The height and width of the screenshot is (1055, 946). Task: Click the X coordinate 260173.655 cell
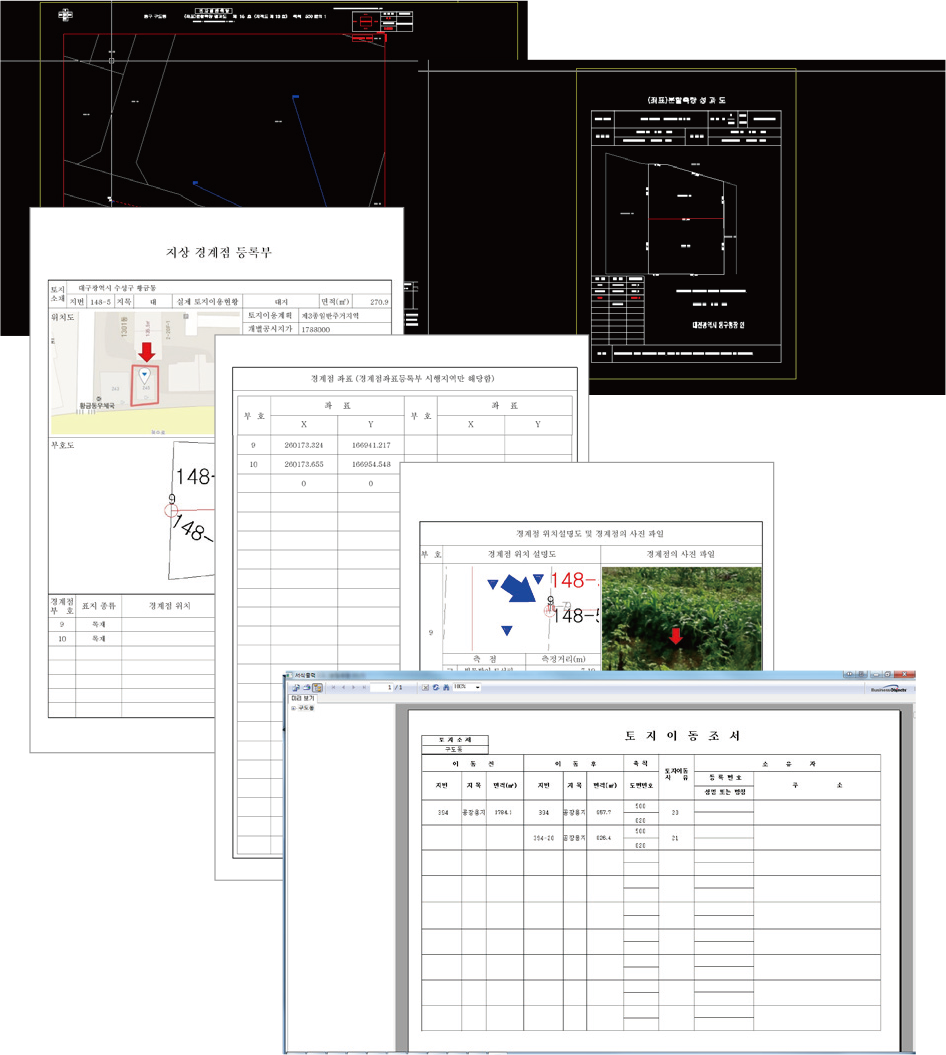pyautogui.click(x=303, y=464)
